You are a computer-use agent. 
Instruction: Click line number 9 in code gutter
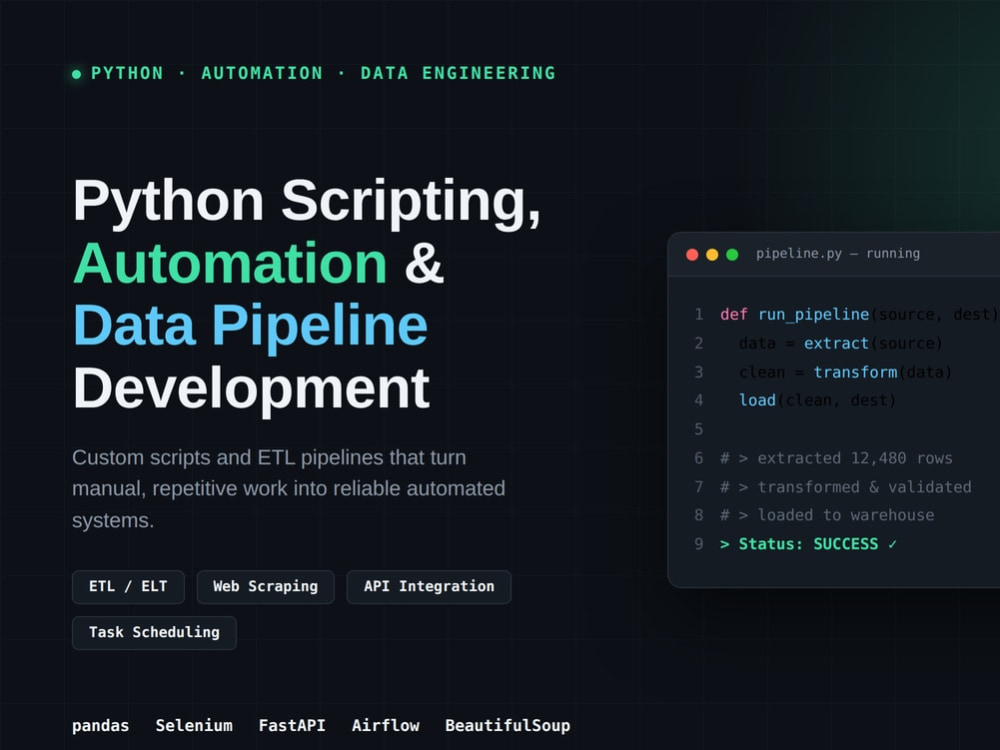699,544
